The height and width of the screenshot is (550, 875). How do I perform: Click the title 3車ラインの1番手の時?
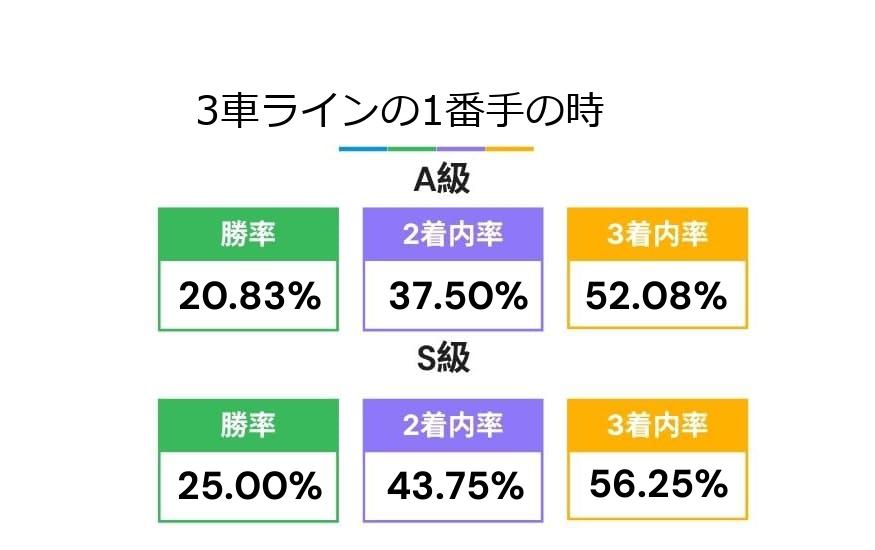(400, 112)
